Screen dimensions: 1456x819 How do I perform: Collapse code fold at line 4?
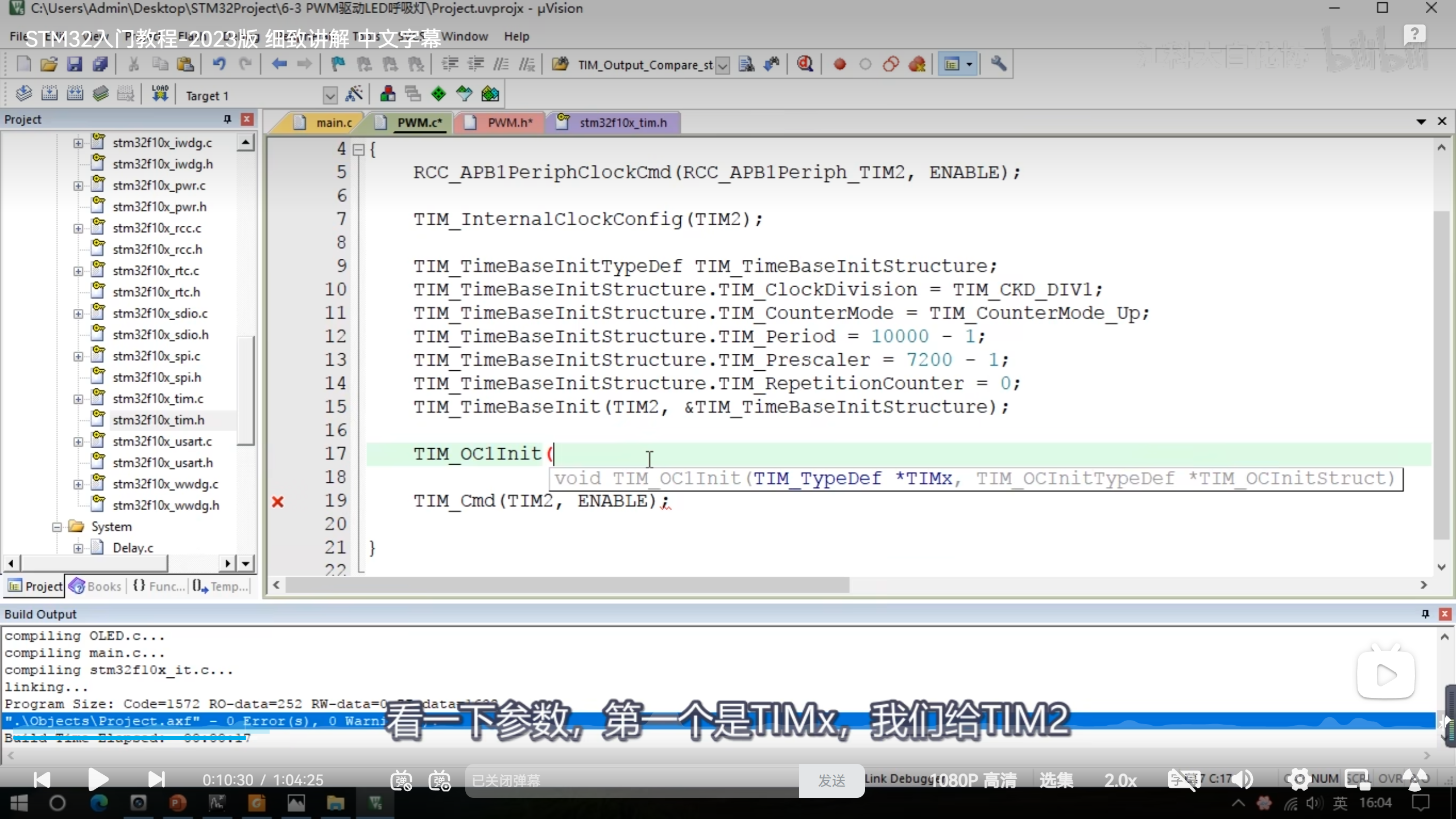[358, 150]
